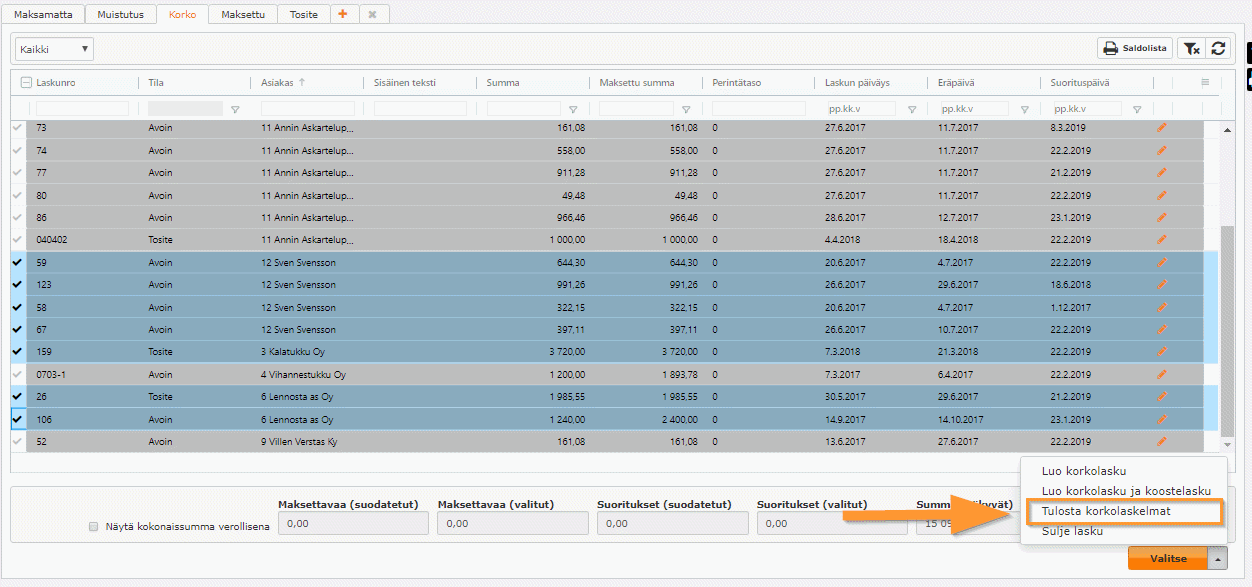The width and height of the screenshot is (1252, 587).
Task: Click the orange Valitse button
Action: click(x=1167, y=559)
